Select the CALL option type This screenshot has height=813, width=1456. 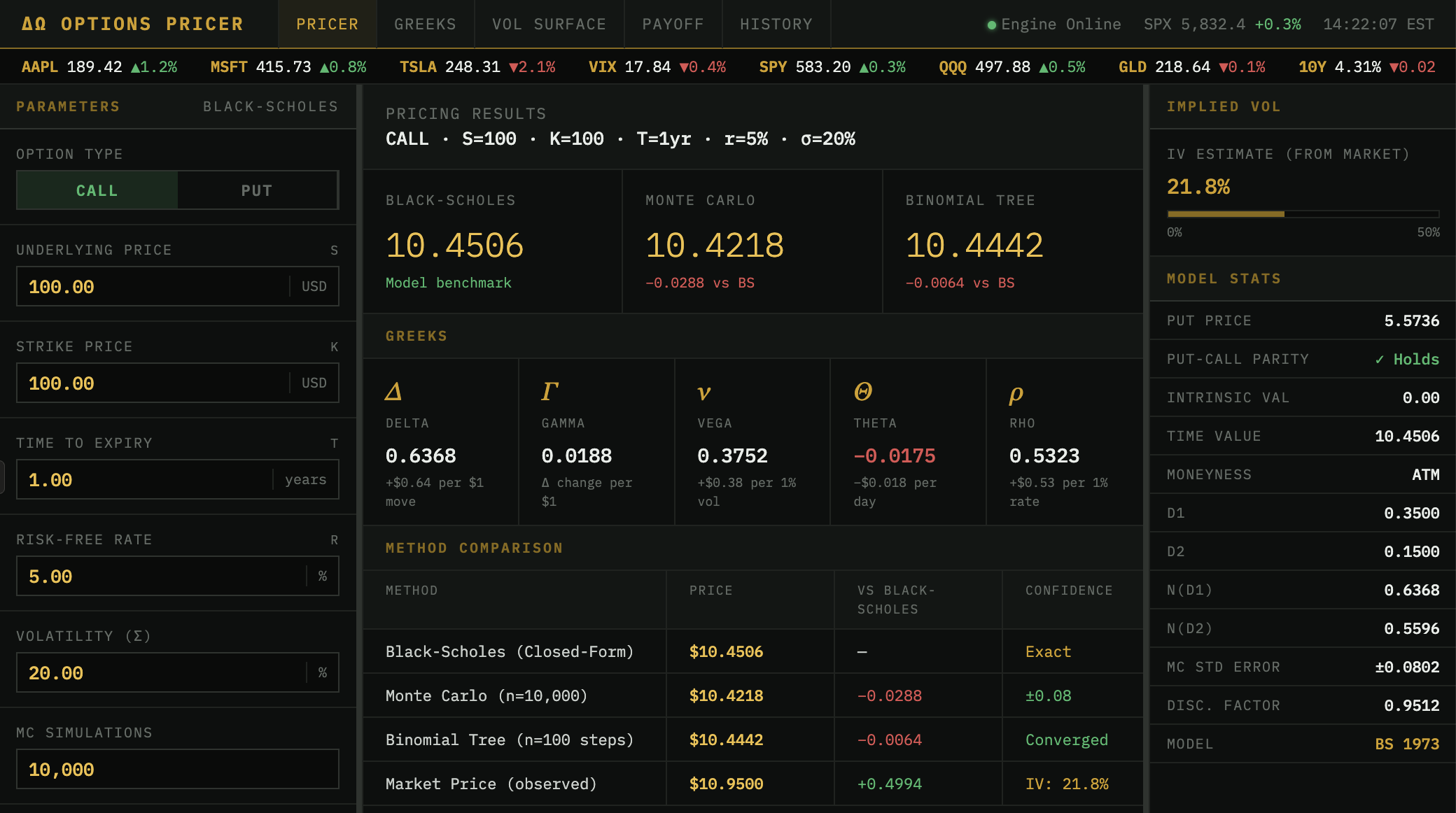coord(97,190)
